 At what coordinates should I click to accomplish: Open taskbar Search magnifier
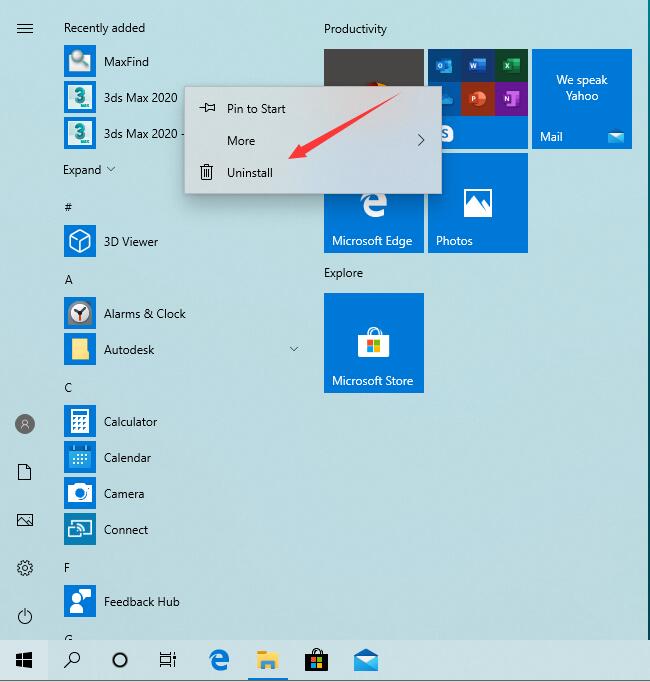tap(72, 660)
